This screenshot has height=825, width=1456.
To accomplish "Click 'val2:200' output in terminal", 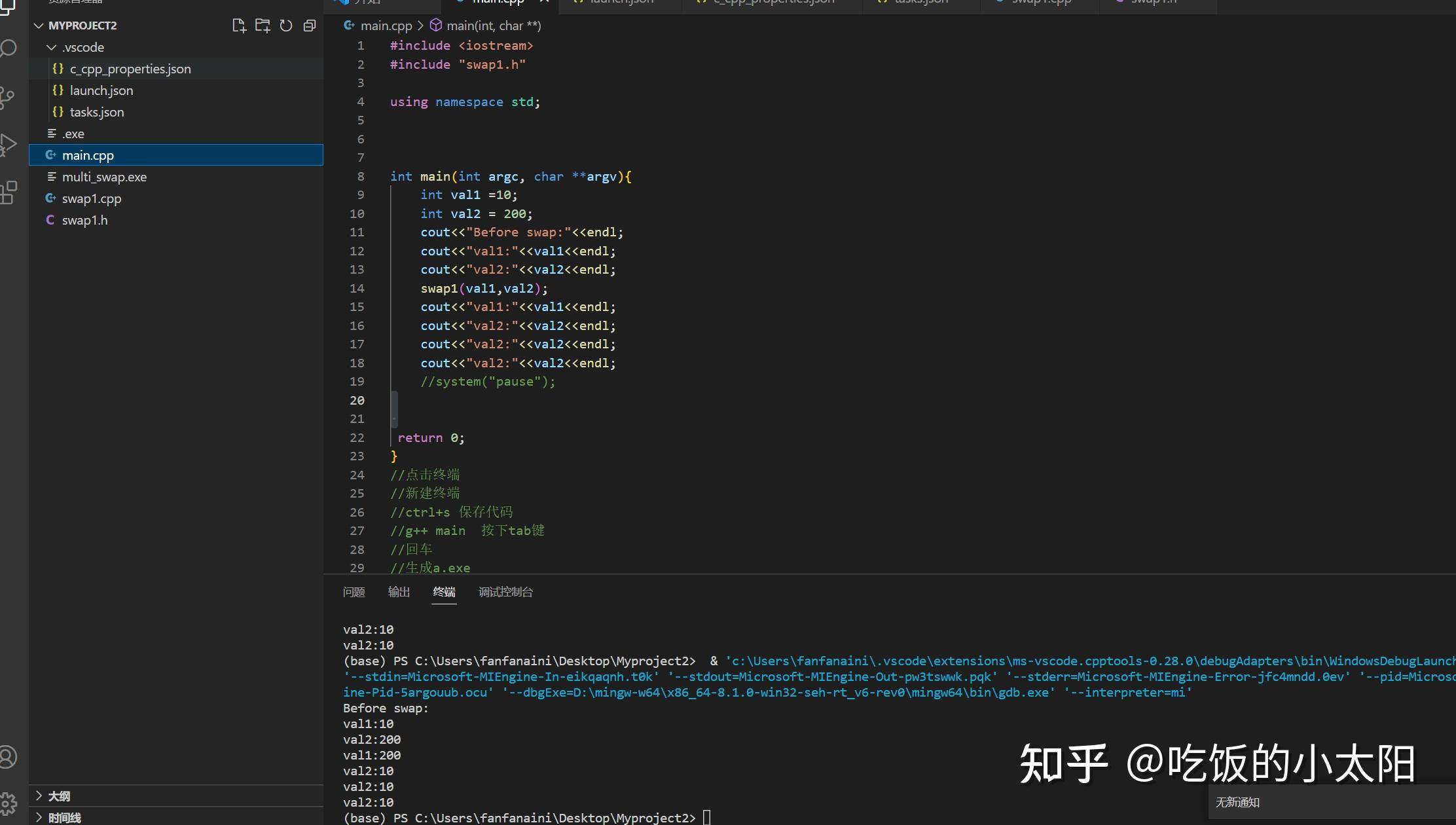I will tap(372, 739).
